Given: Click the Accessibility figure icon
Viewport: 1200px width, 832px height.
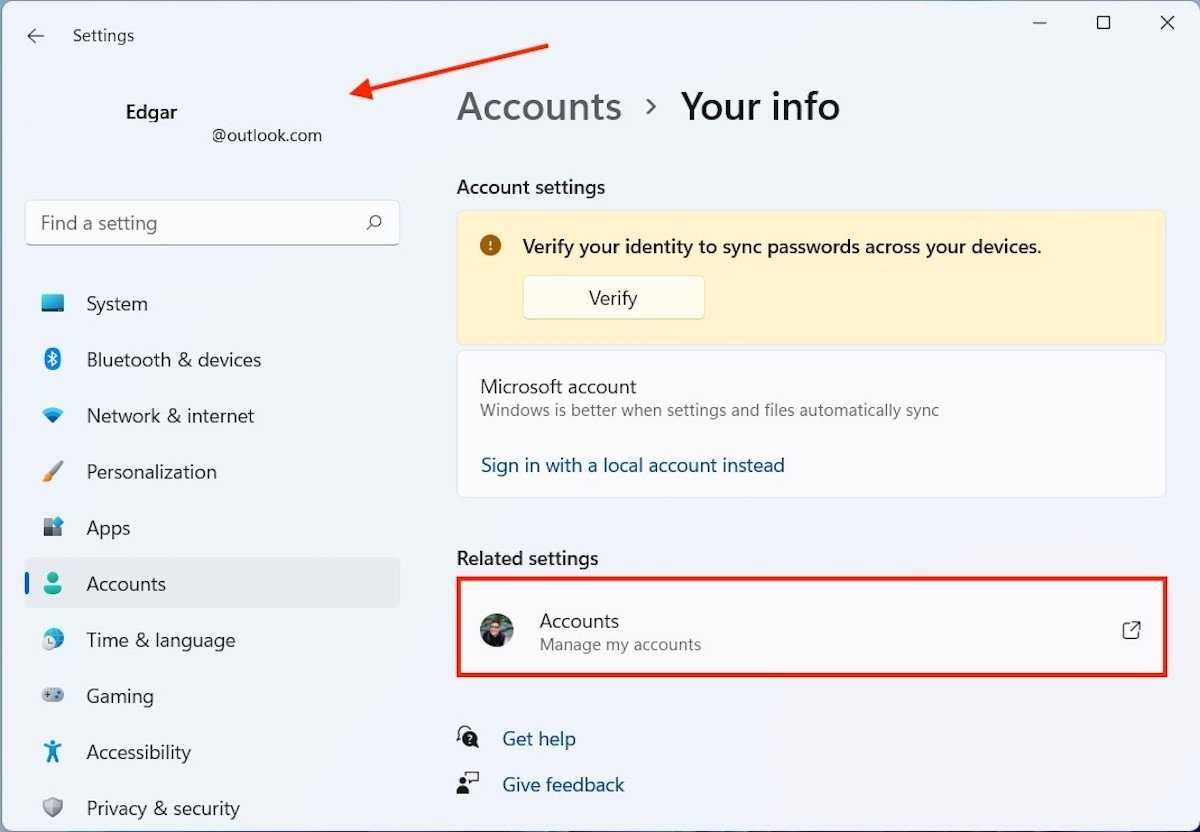Looking at the screenshot, I should point(53,752).
